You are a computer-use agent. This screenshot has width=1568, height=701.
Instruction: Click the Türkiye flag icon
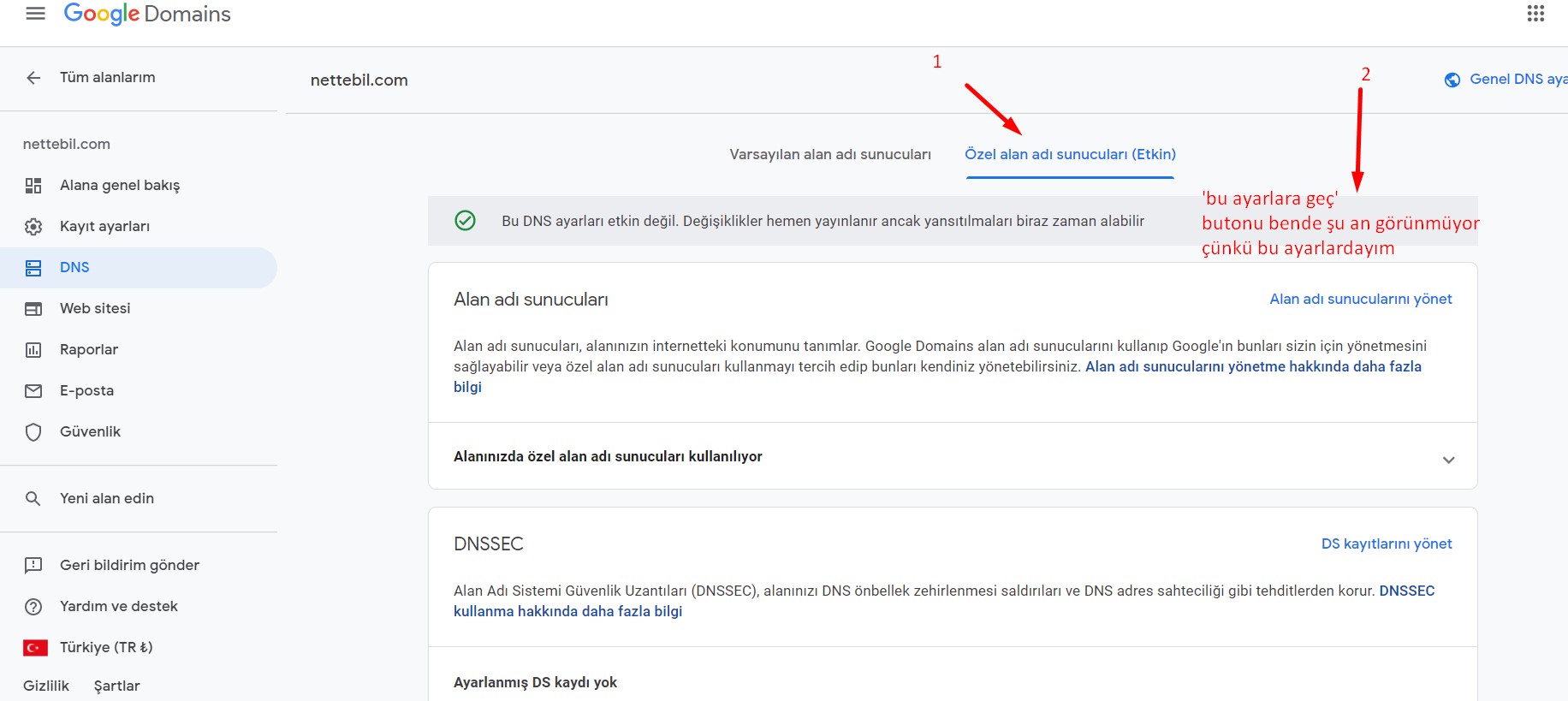point(35,648)
